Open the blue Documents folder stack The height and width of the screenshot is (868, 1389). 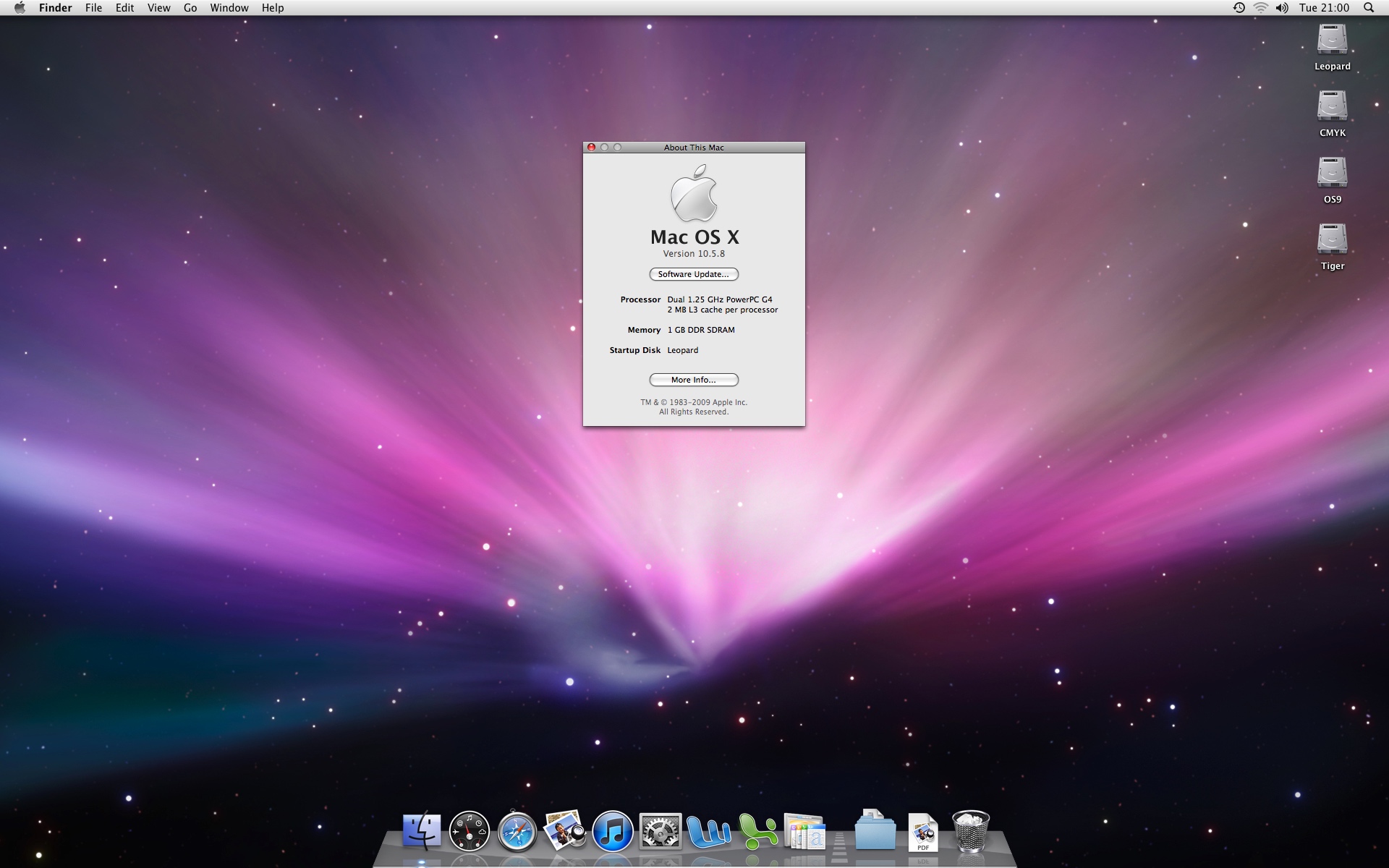click(x=875, y=830)
